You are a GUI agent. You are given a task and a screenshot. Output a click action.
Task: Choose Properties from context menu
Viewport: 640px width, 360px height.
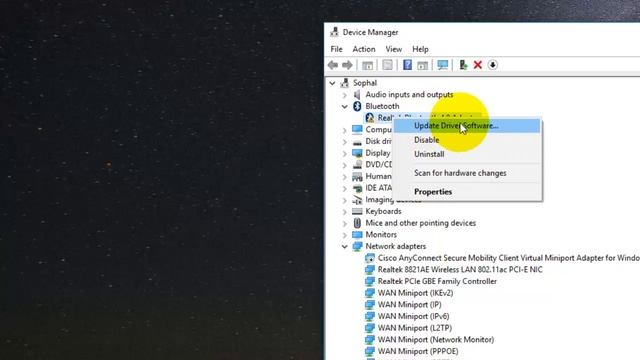[x=467, y=192]
